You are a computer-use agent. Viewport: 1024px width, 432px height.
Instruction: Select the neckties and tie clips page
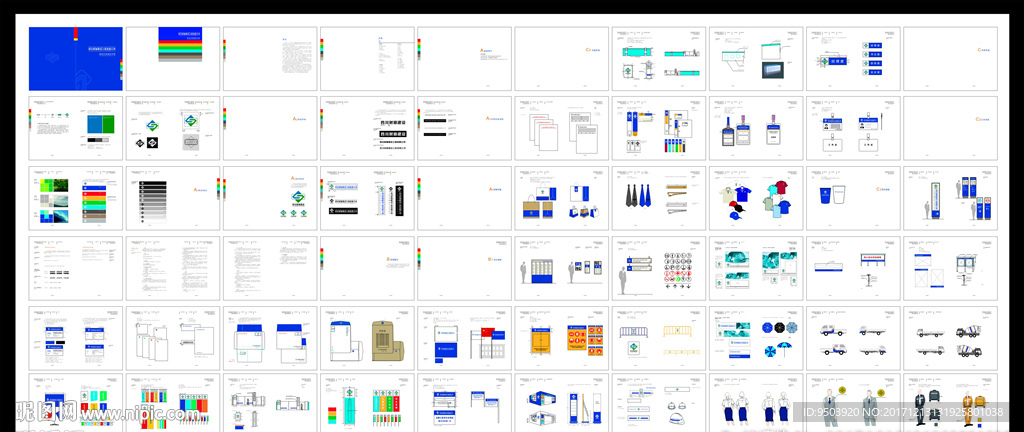coord(659,198)
